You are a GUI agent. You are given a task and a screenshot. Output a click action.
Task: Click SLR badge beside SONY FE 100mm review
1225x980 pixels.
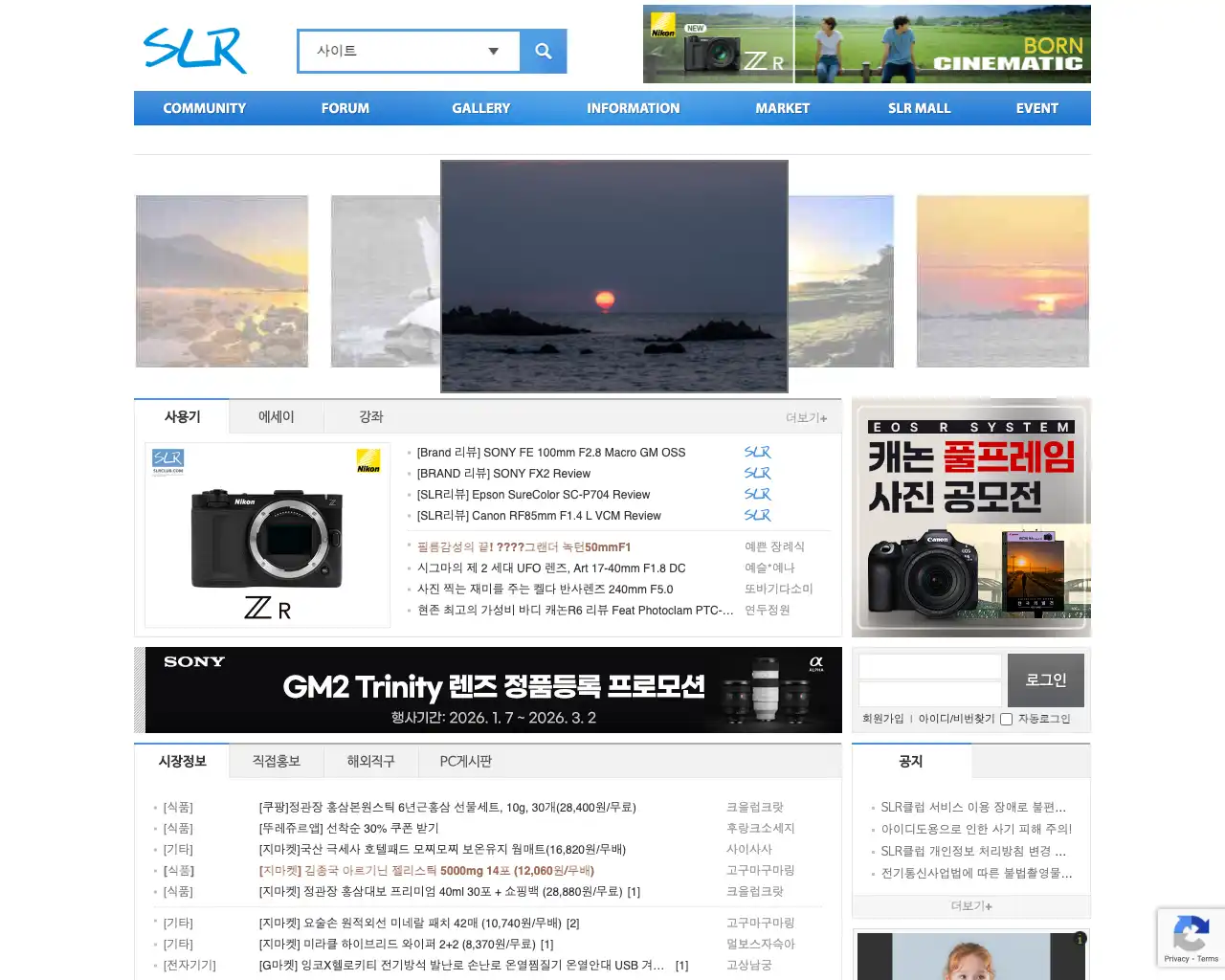[x=757, y=452]
